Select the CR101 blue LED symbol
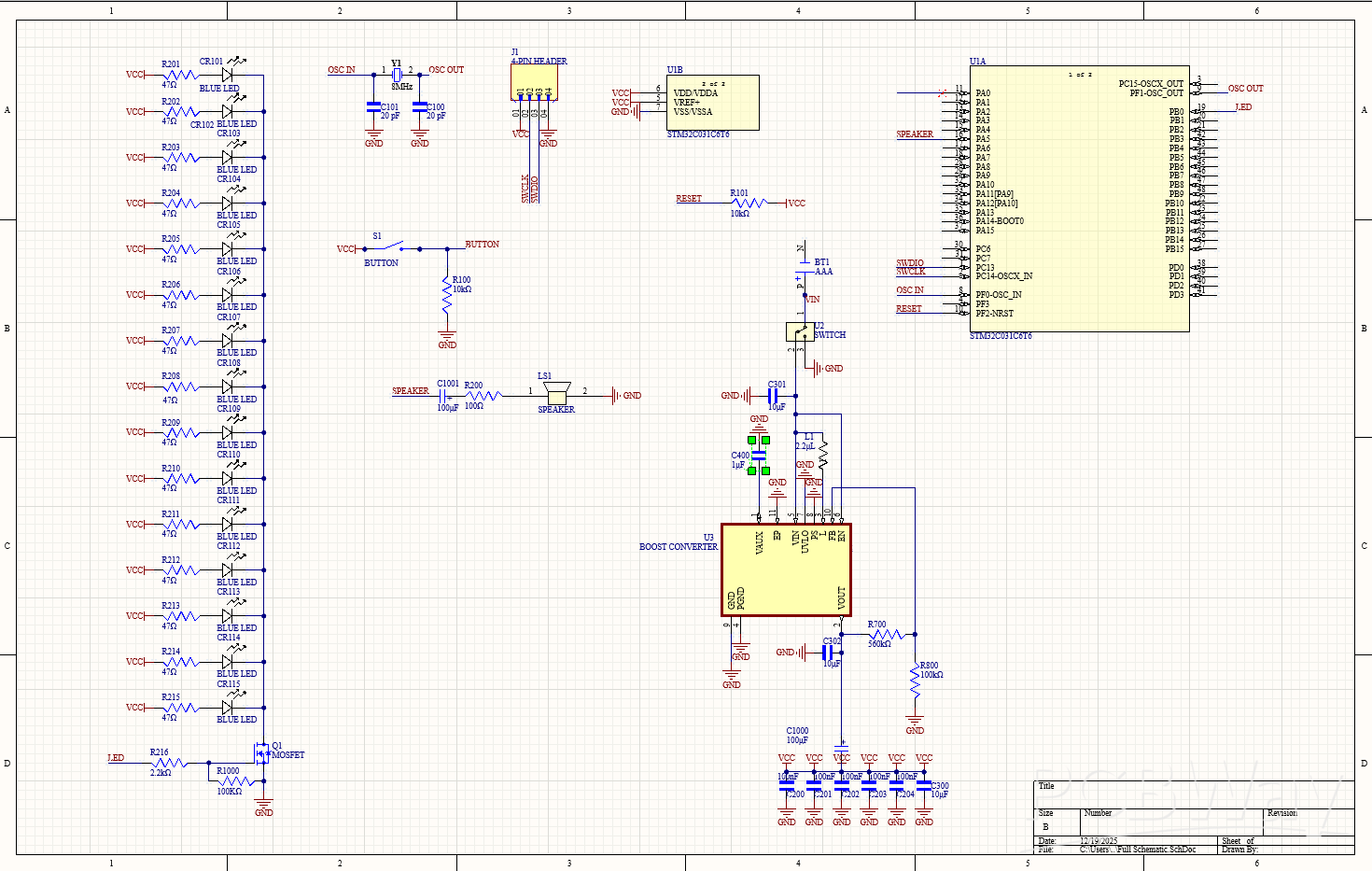Image resolution: width=1372 pixels, height=871 pixels. [x=227, y=75]
